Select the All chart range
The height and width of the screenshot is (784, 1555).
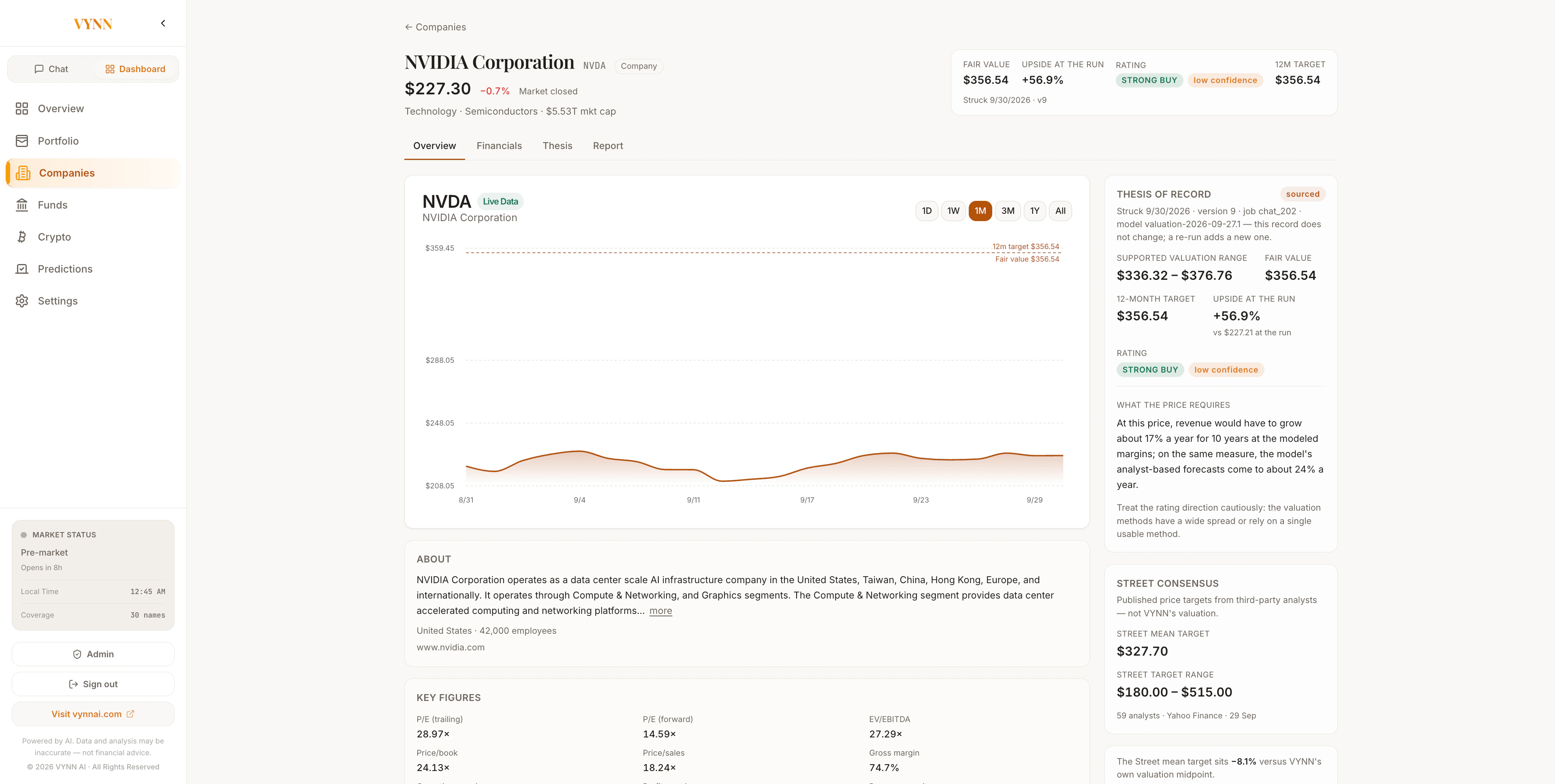click(x=1061, y=211)
